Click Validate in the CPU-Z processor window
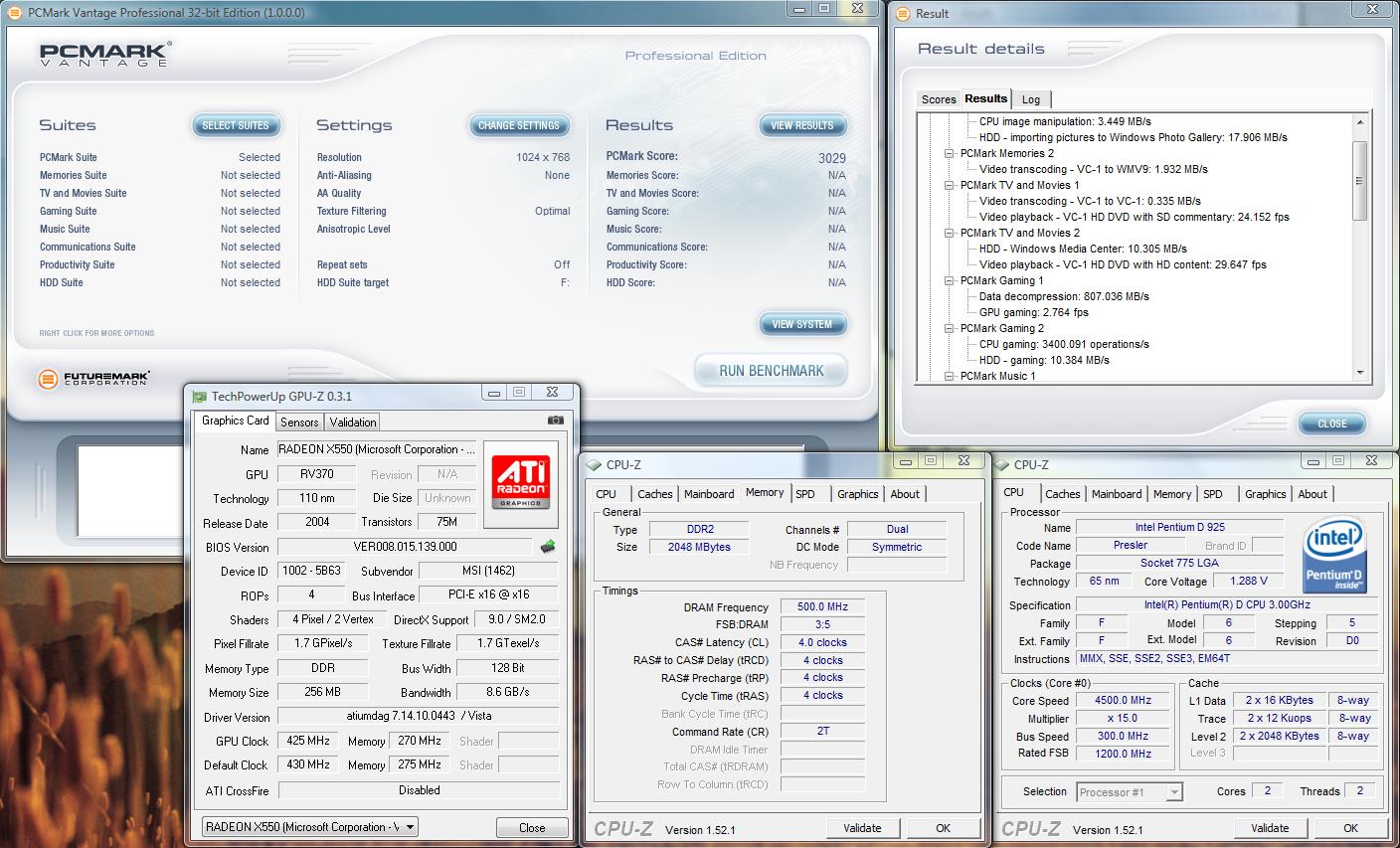1400x848 pixels. [x=1270, y=828]
